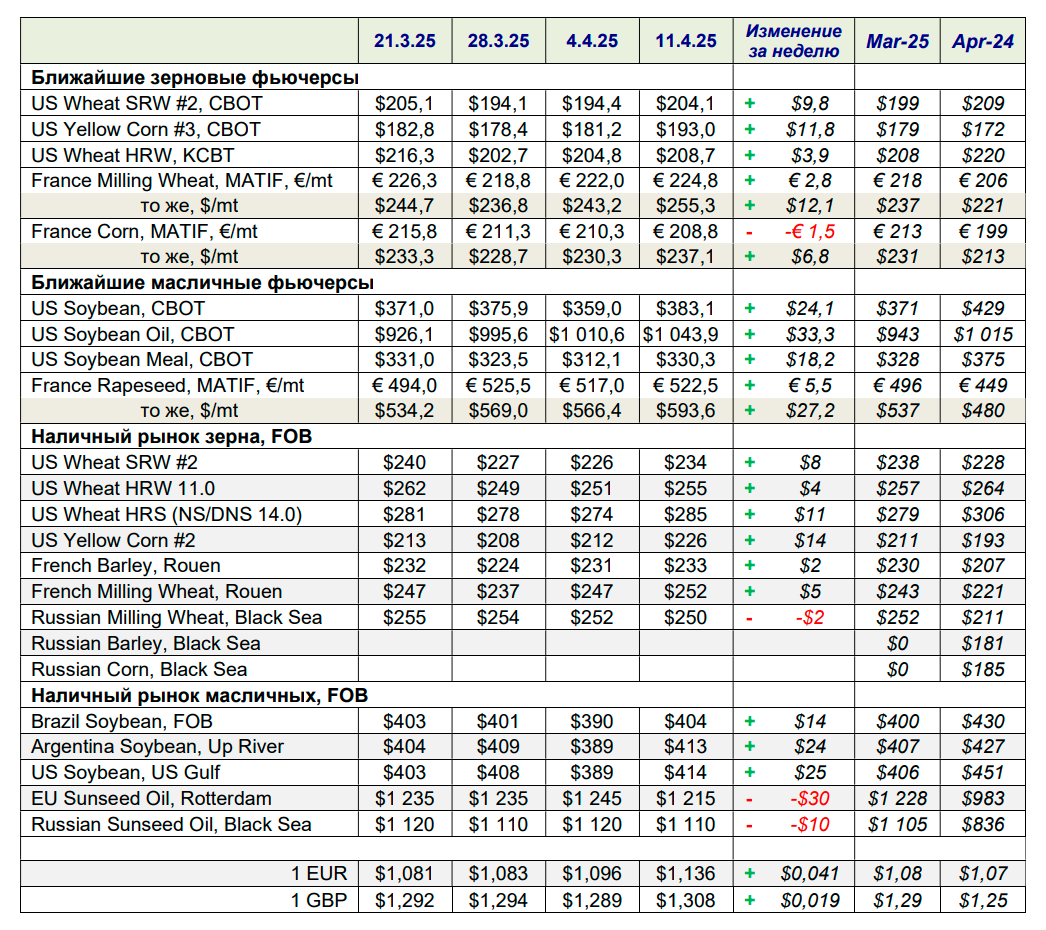Image resolution: width=1046 pixels, height=930 pixels.
Task: Click the 'Brazil Soybean, FOB' label
Action: pos(121,721)
